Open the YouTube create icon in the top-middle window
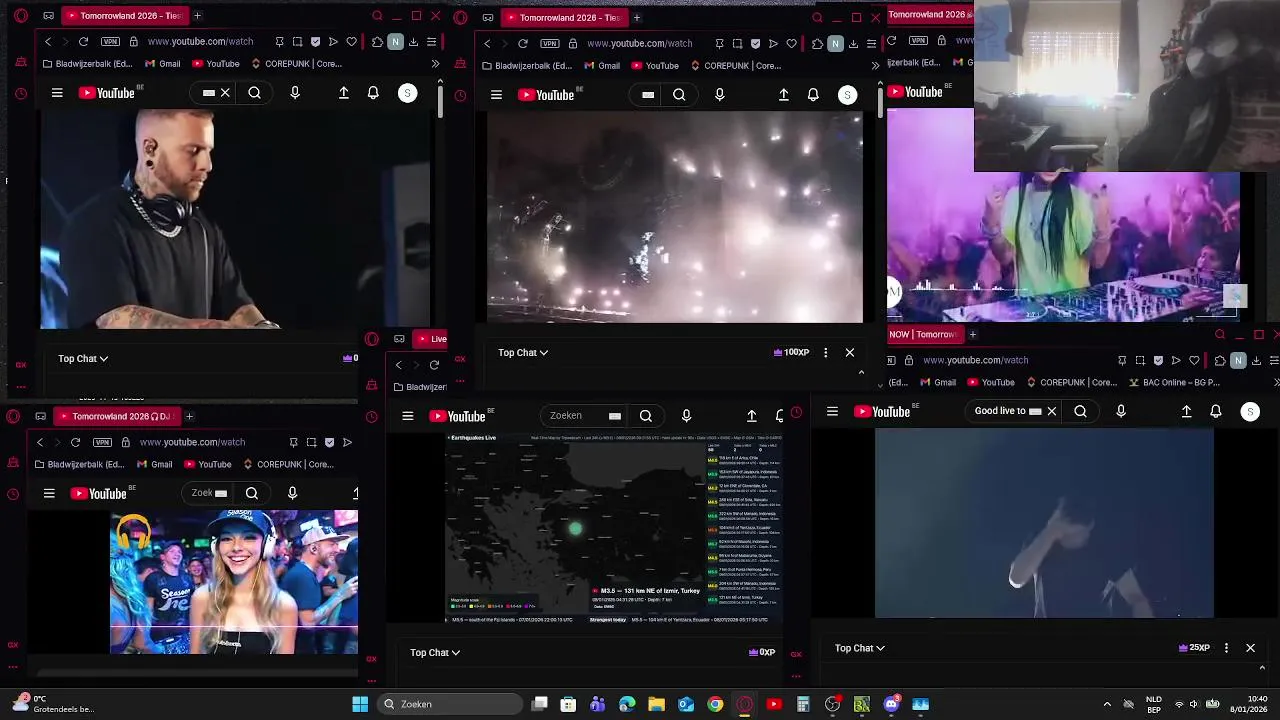The width and height of the screenshot is (1280, 720). pyautogui.click(x=783, y=95)
